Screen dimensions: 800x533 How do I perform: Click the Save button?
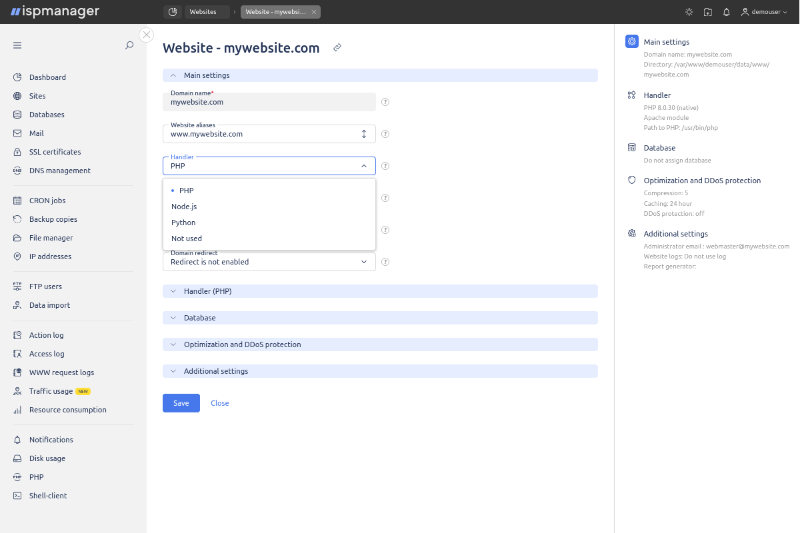pyautogui.click(x=181, y=403)
